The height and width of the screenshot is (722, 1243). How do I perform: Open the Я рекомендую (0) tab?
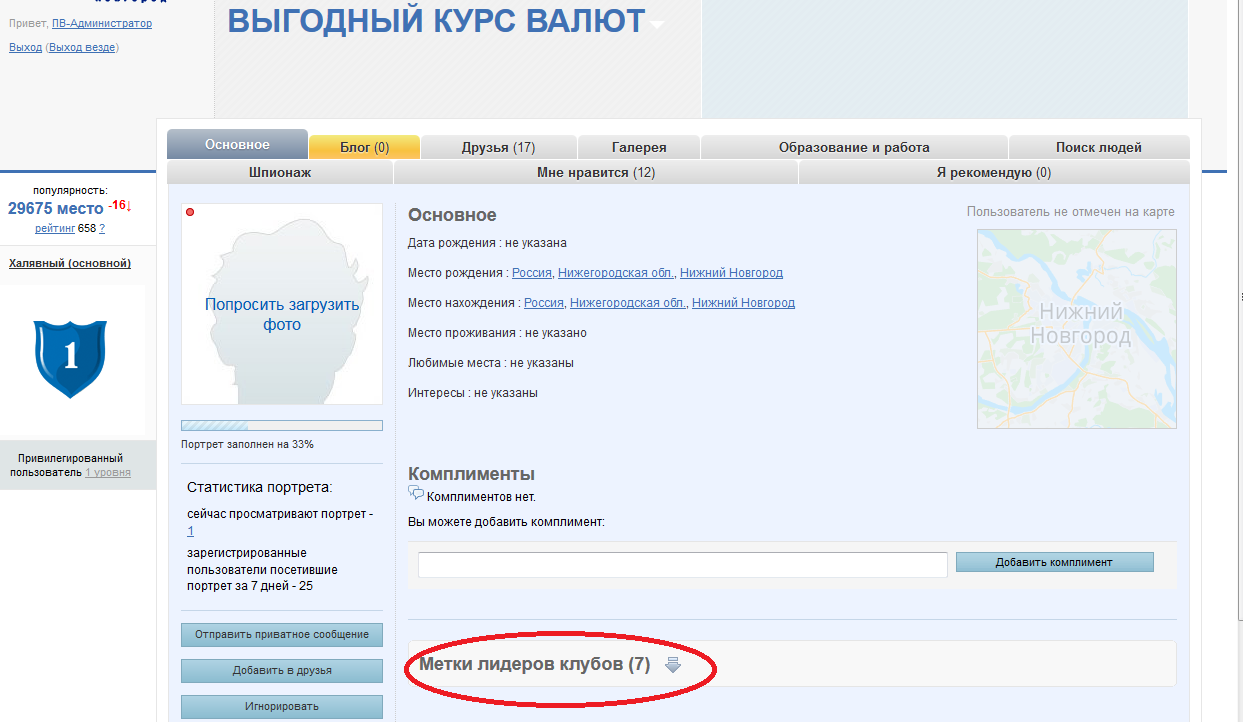click(994, 172)
